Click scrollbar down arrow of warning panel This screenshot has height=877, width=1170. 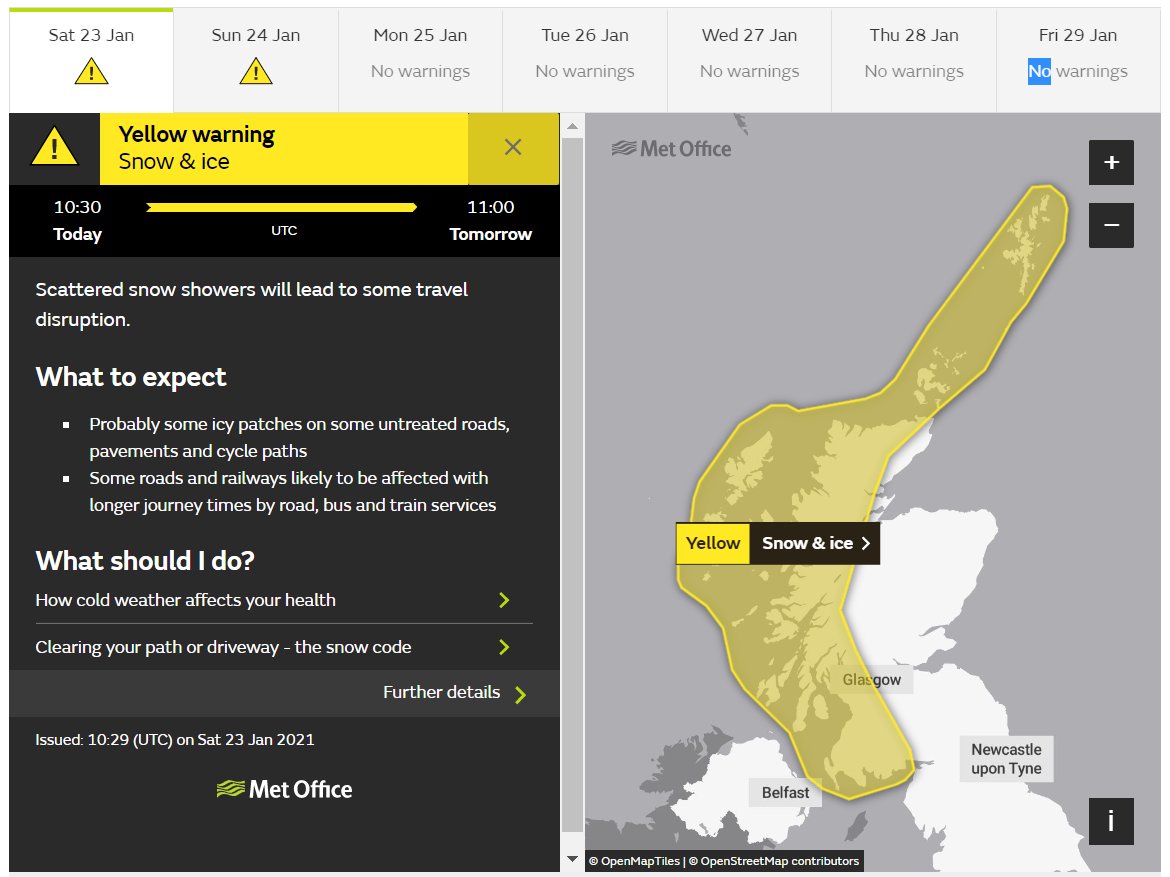[572, 859]
